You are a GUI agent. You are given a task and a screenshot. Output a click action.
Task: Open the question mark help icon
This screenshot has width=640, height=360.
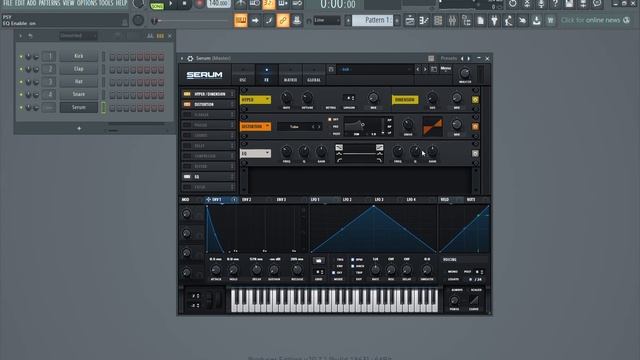coord(555,4)
